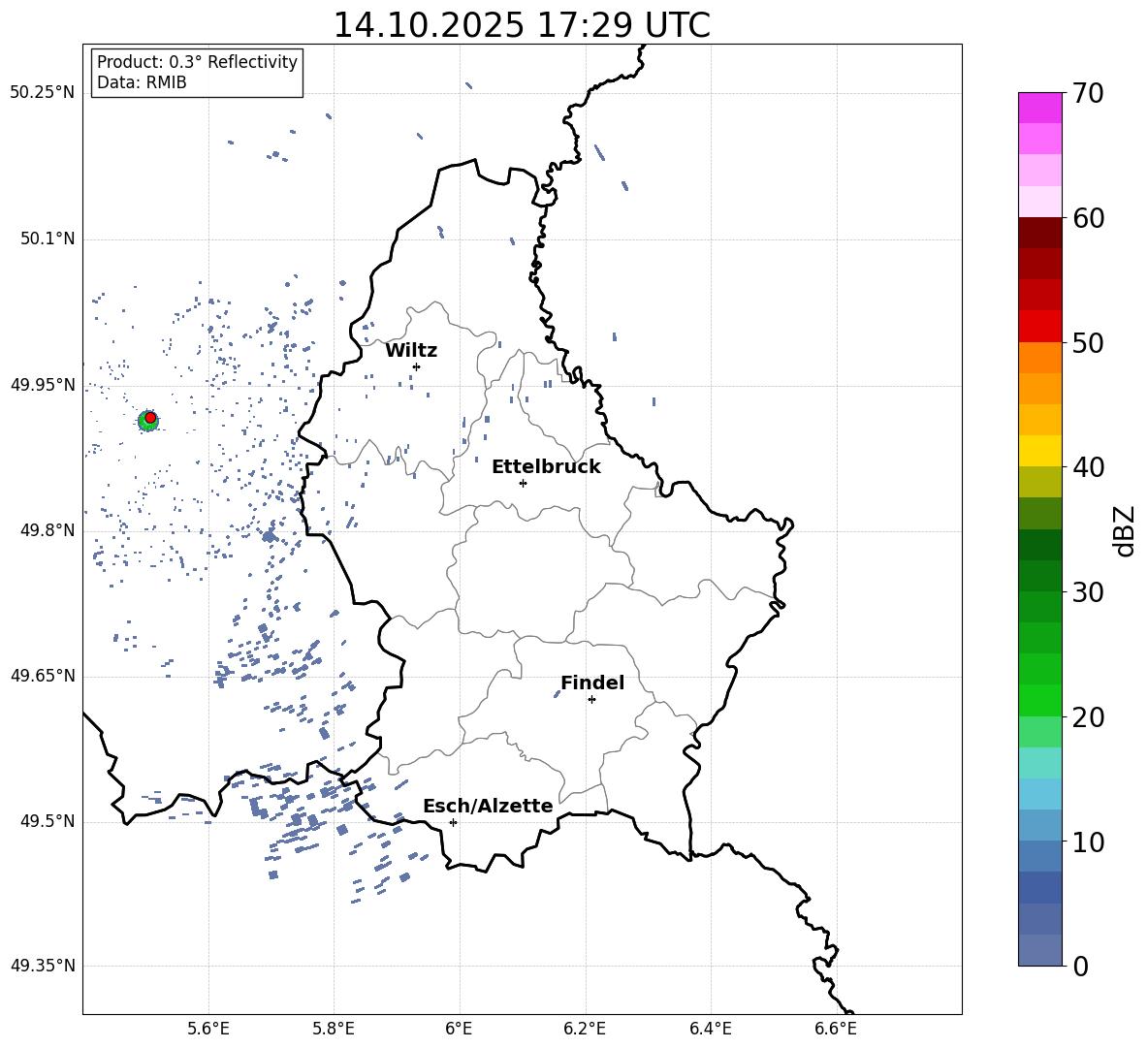Viewport: 1148px width, 1048px height.
Task: Pick the bright red swatch just above 50
Action: tap(1039, 327)
